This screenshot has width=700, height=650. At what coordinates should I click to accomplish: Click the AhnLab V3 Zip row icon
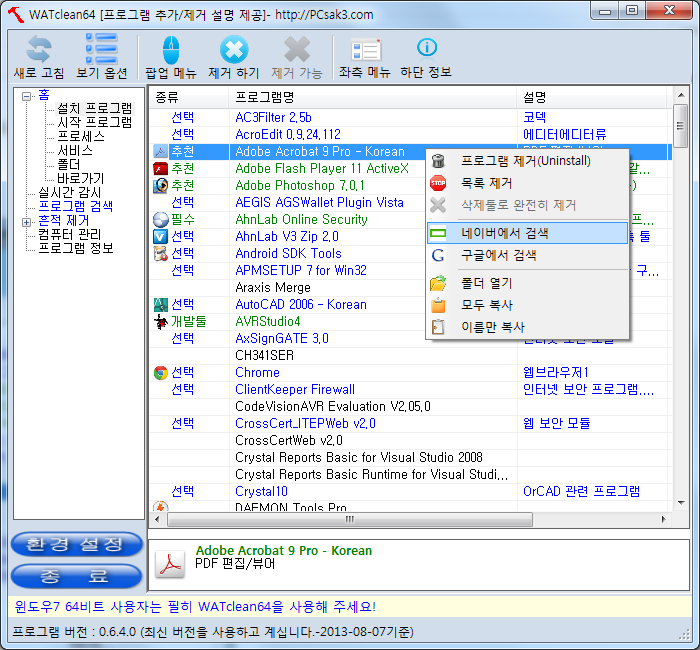(x=160, y=237)
